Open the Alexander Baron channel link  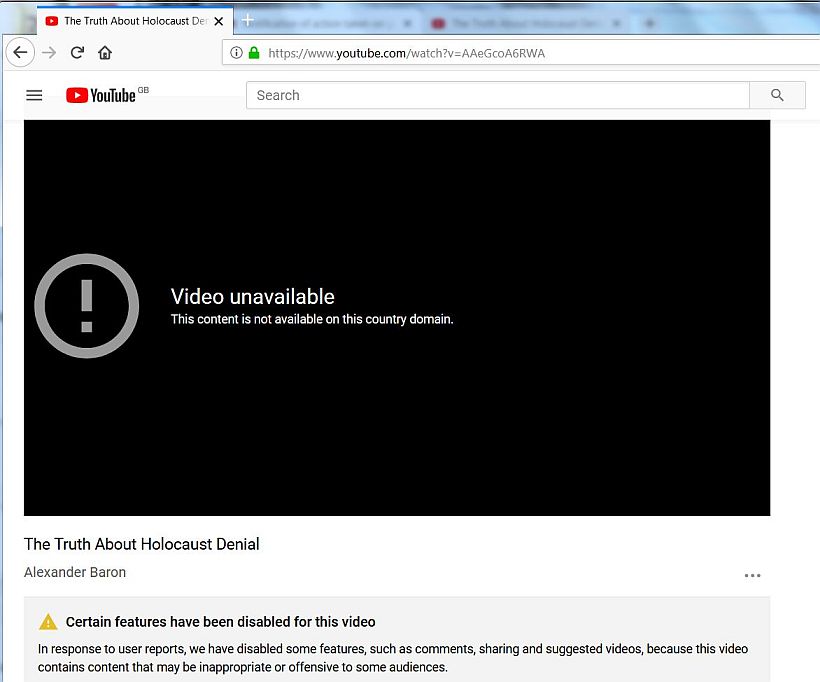[75, 573]
